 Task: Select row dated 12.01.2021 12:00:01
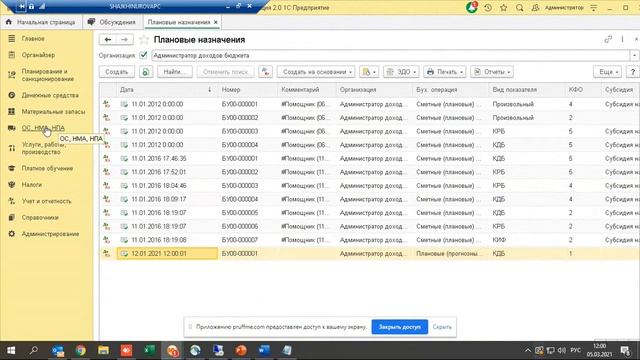point(369,253)
